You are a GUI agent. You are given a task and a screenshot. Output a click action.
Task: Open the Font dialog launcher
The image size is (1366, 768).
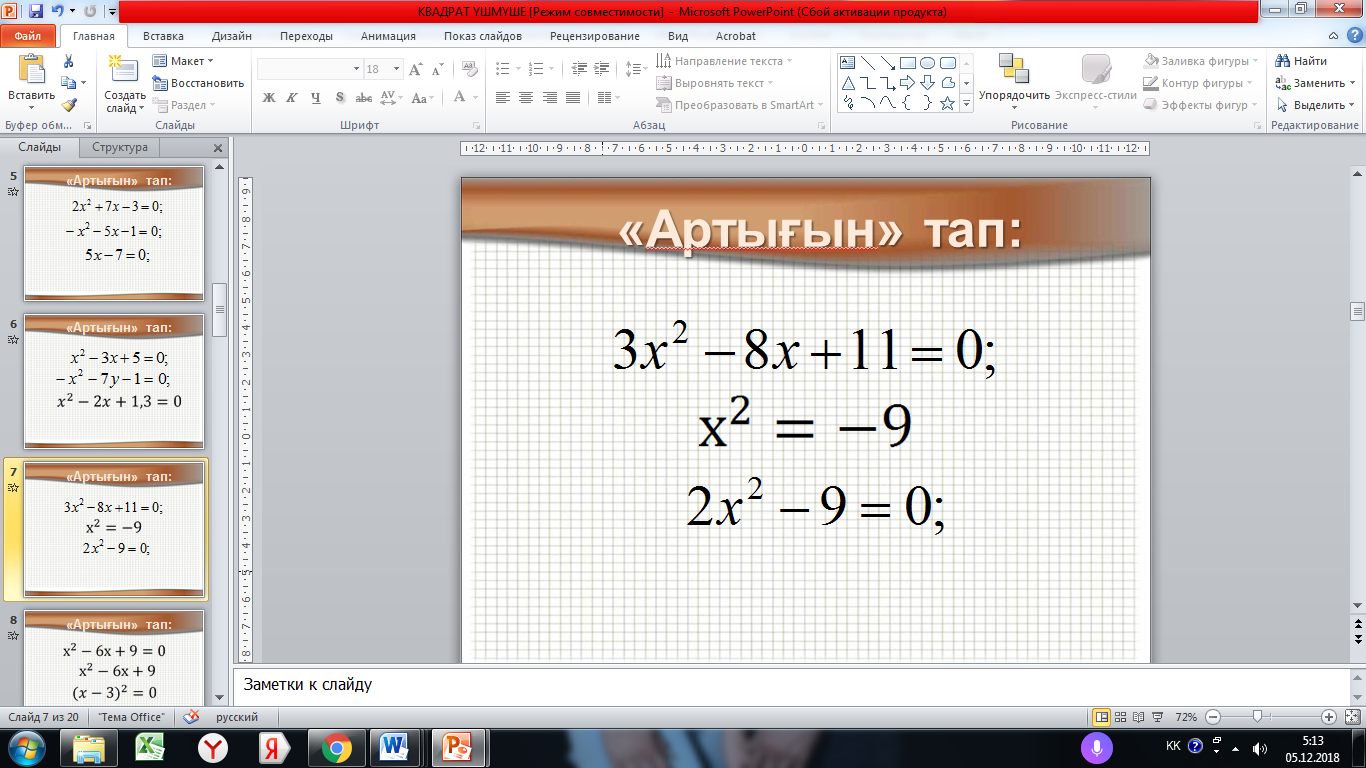(x=476, y=126)
